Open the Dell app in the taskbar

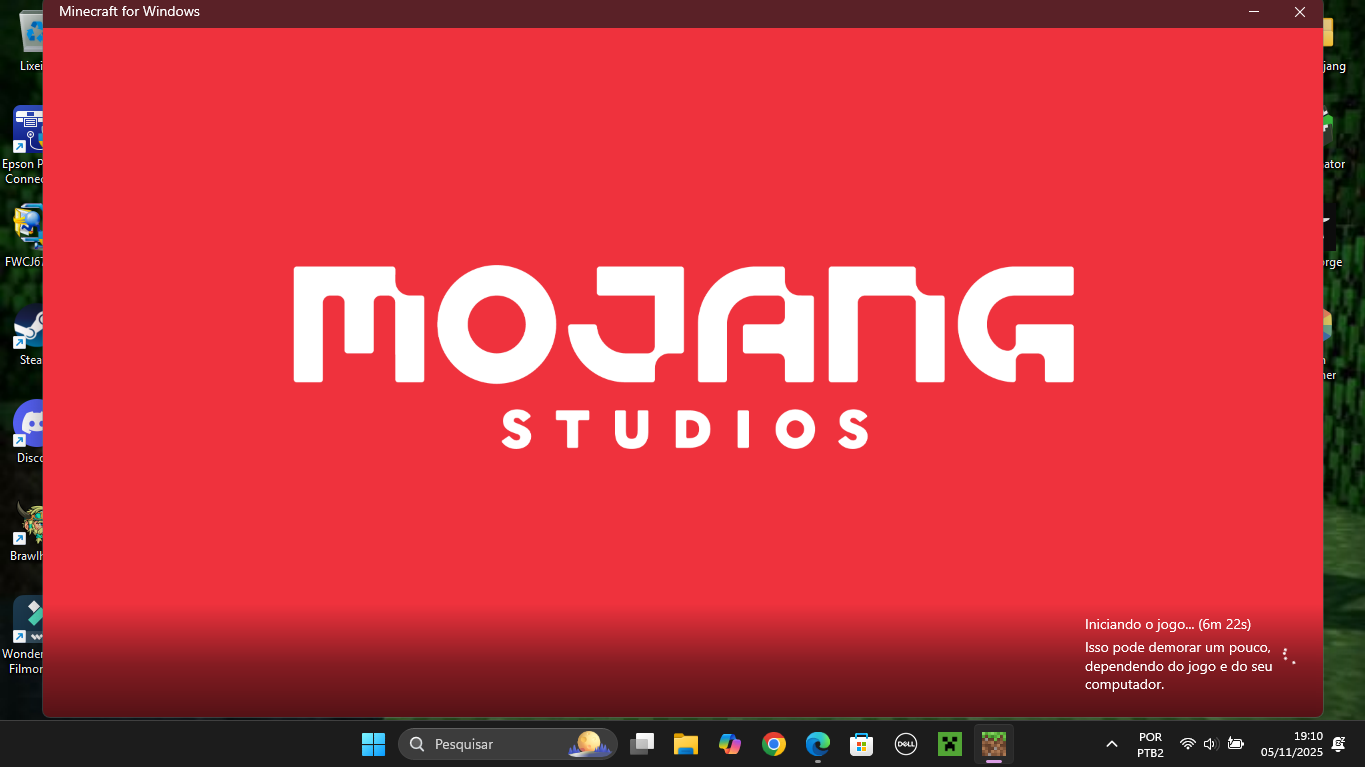tap(905, 744)
